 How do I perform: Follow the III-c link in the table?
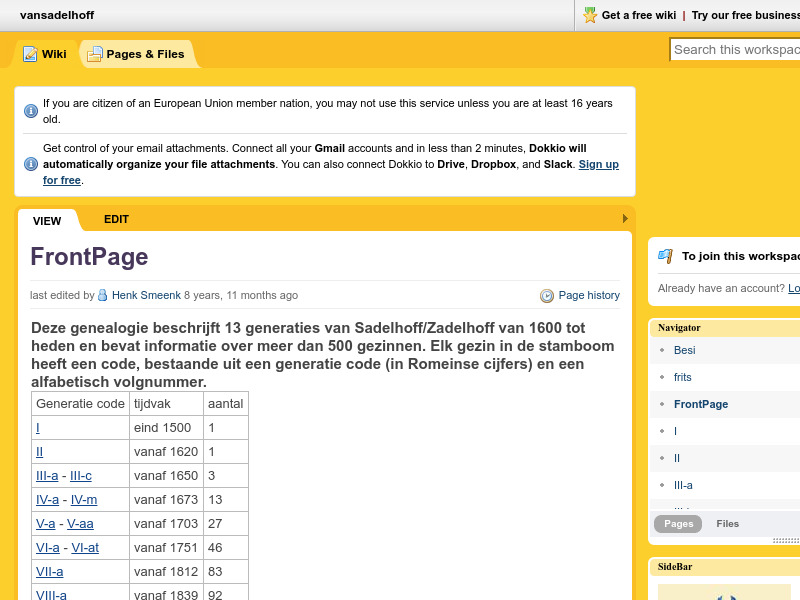pos(80,475)
